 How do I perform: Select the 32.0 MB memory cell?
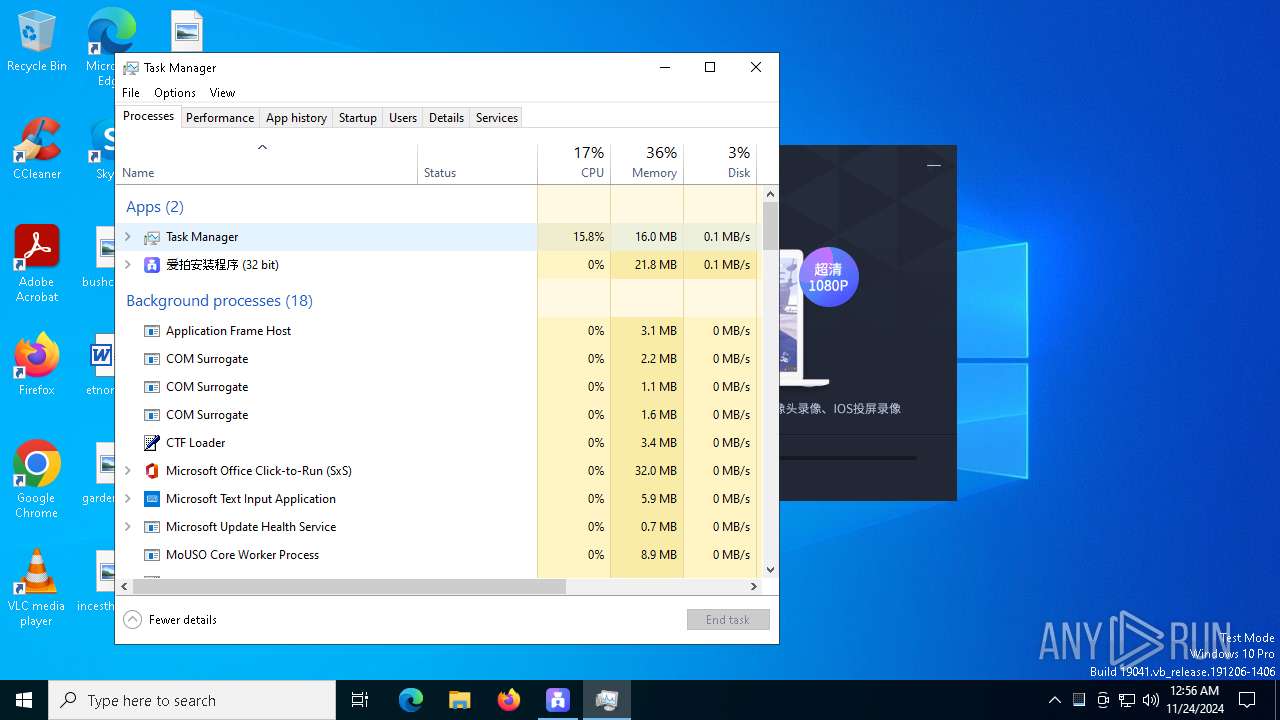[647, 471]
